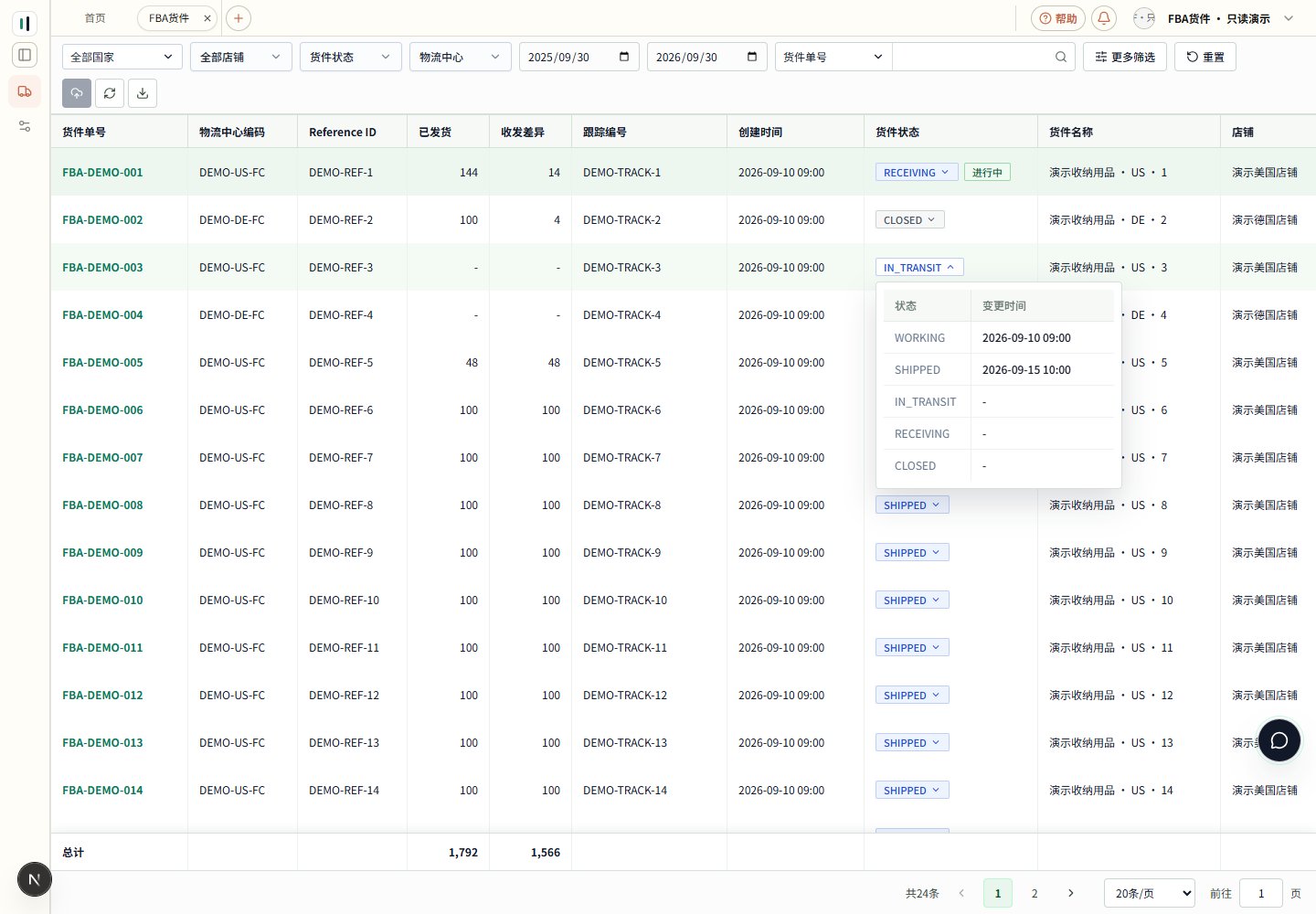Open the sliders settings sidebar icon
Screen dimensions: 1316x914
click(25, 126)
